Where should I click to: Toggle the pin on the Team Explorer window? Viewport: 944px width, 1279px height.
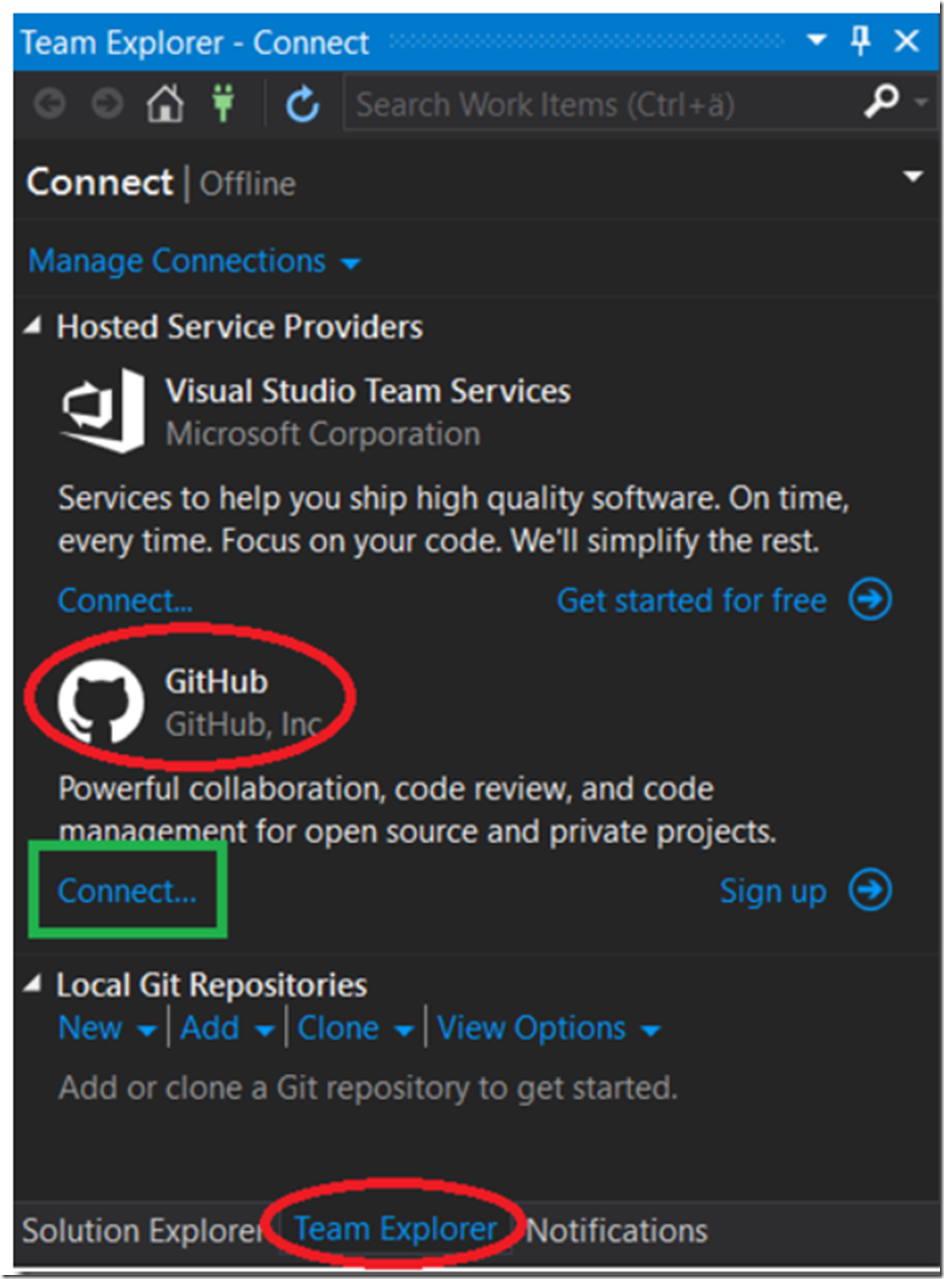coord(862,41)
